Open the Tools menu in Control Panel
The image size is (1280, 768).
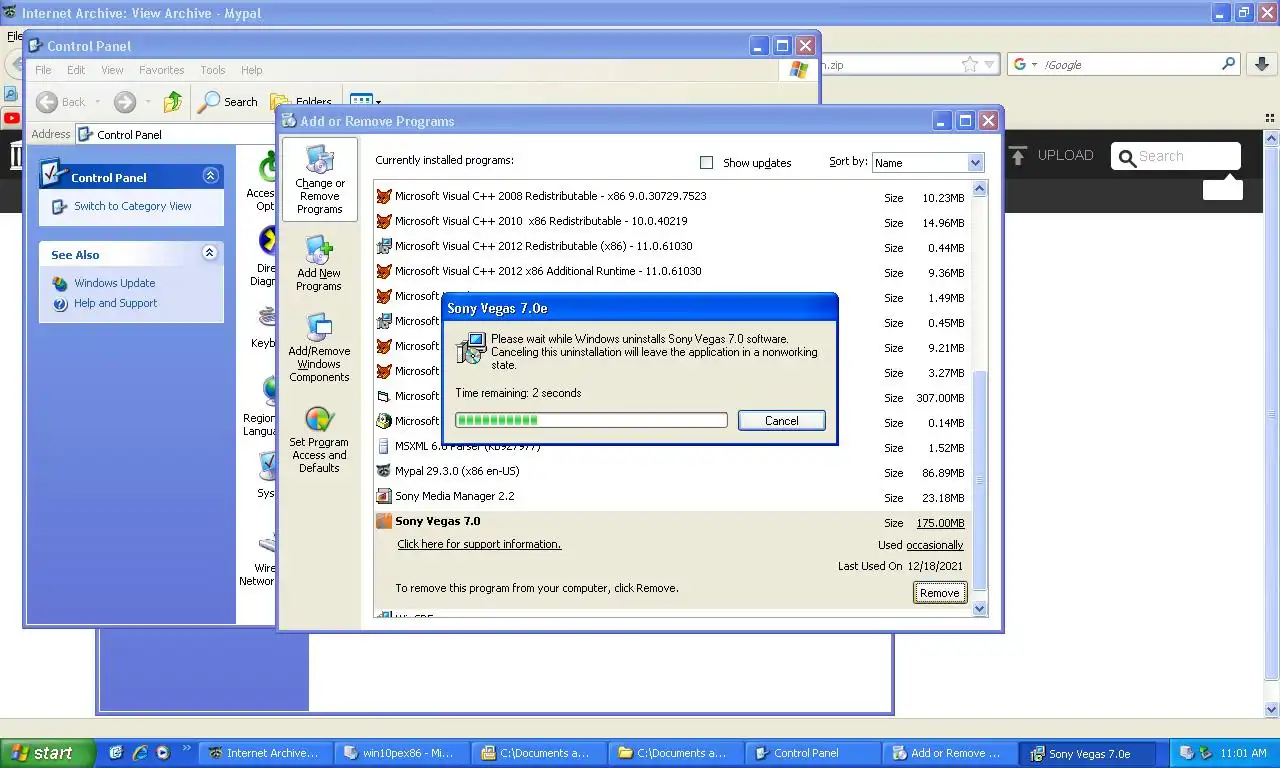(x=212, y=70)
